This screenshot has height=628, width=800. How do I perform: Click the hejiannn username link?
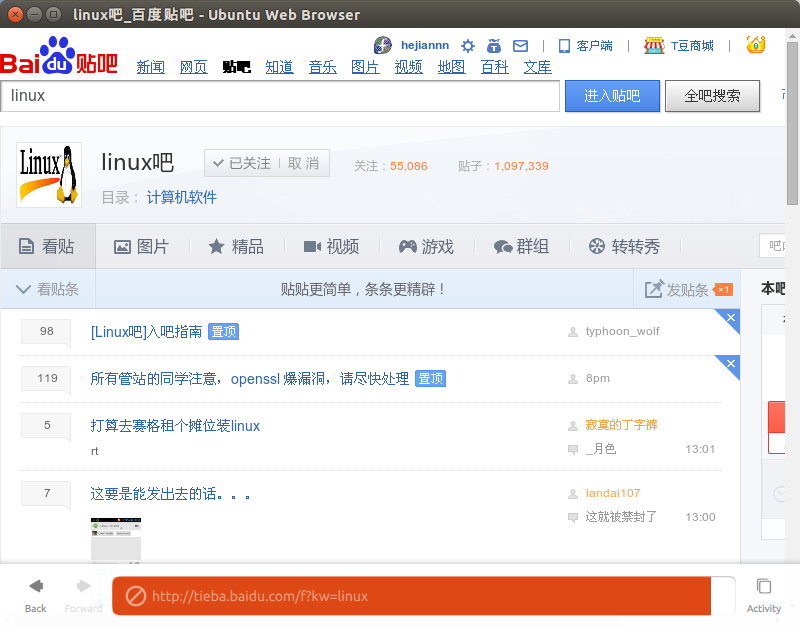coord(425,45)
